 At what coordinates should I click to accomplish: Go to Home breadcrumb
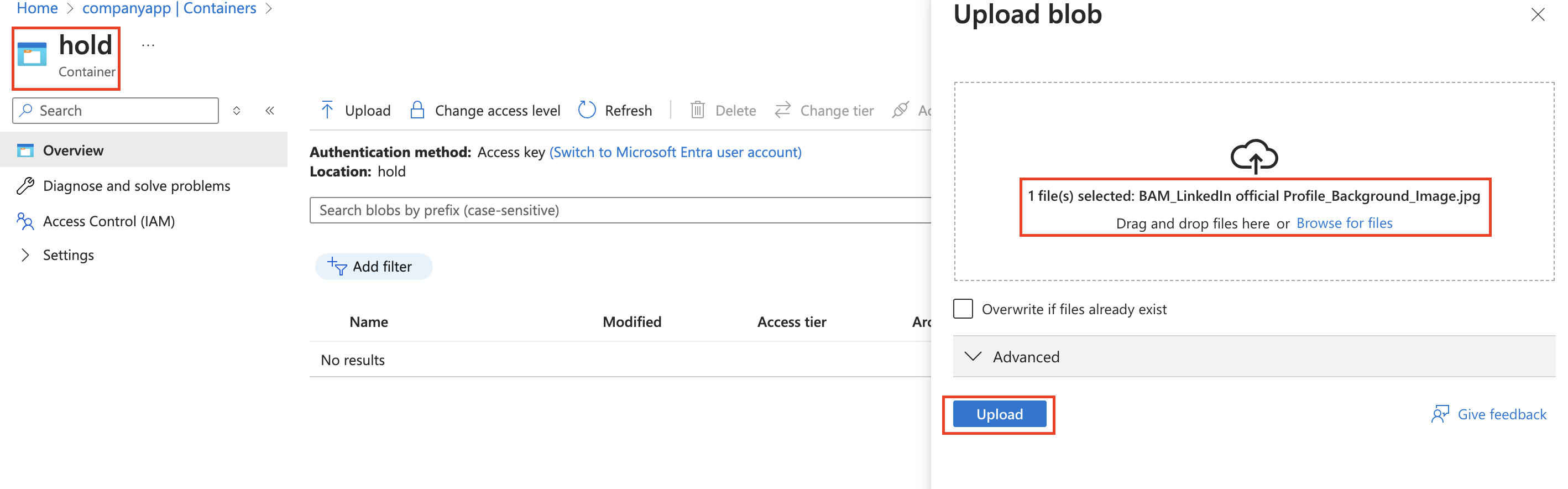[x=37, y=8]
